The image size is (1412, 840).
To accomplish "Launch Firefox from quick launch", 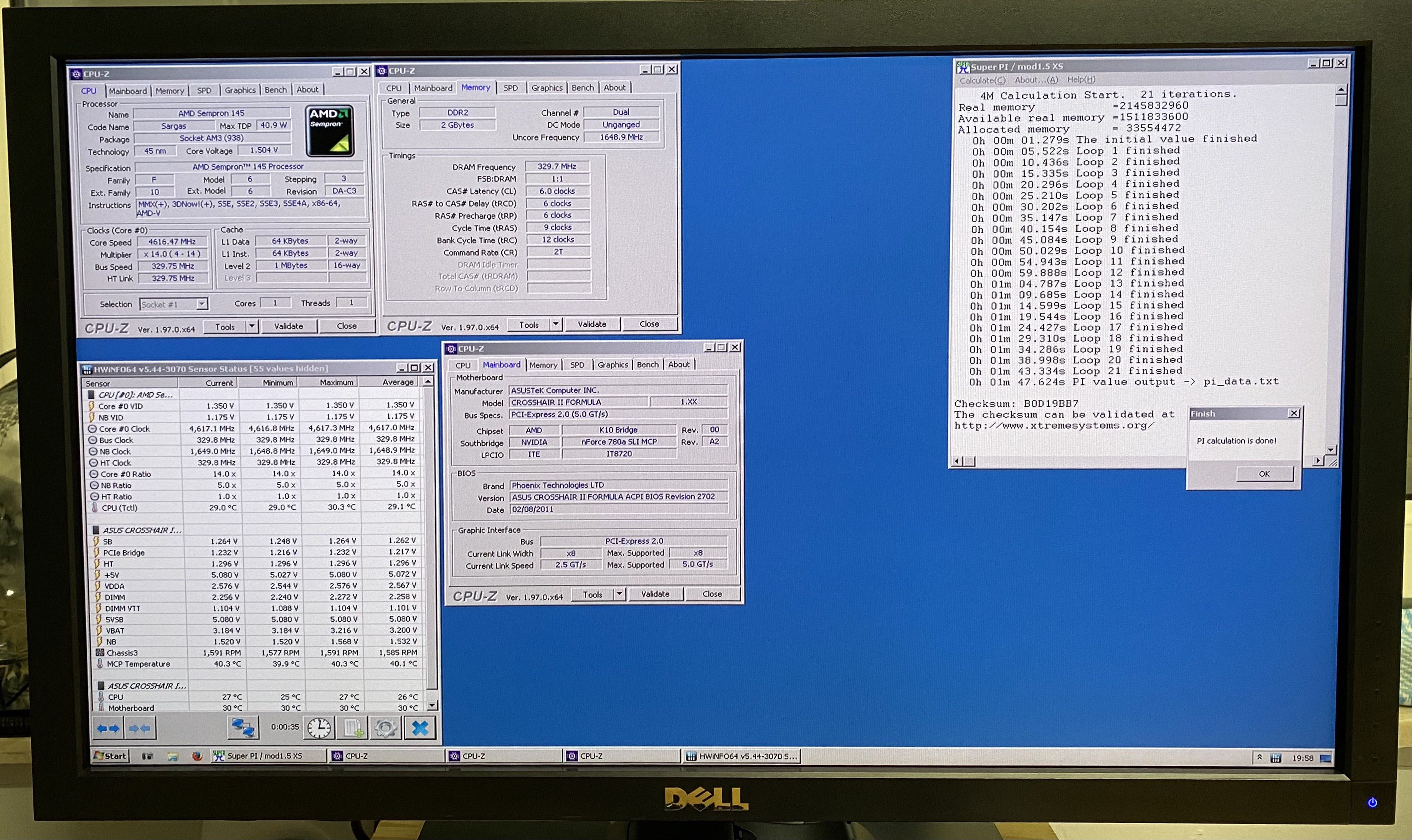I will (197, 756).
